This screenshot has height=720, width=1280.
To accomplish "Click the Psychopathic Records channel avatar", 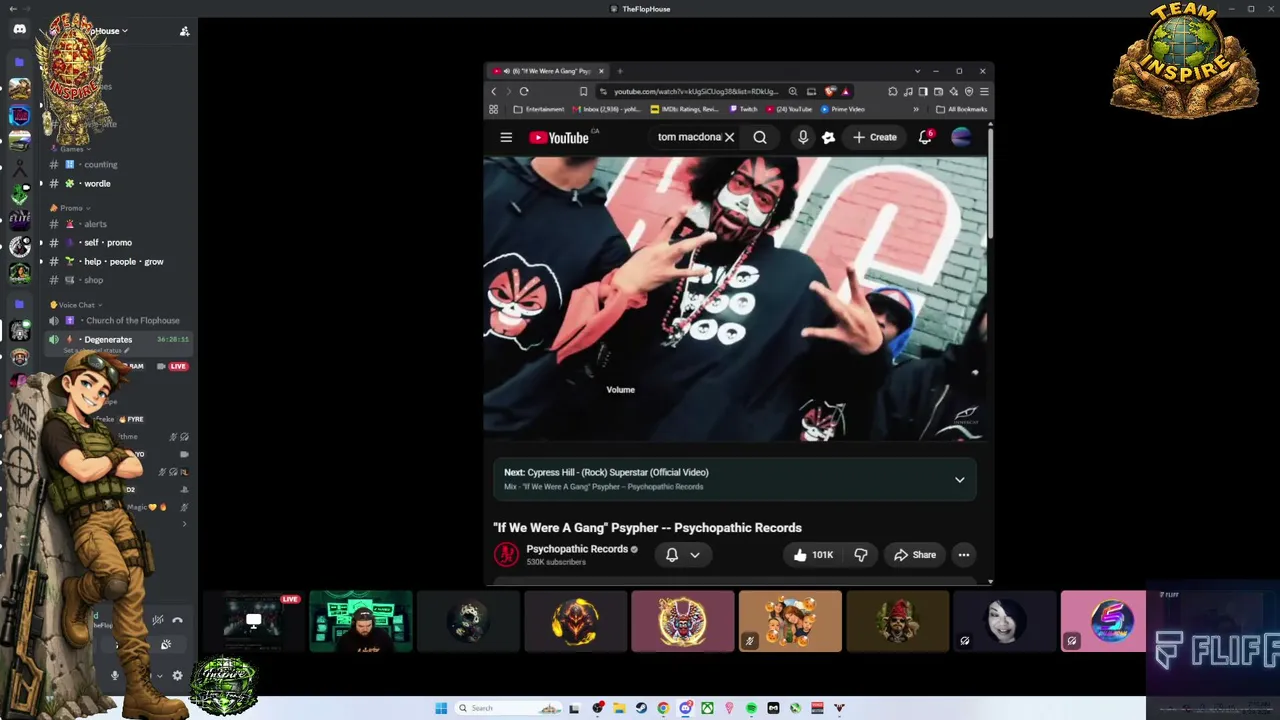I will pyautogui.click(x=507, y=554).
